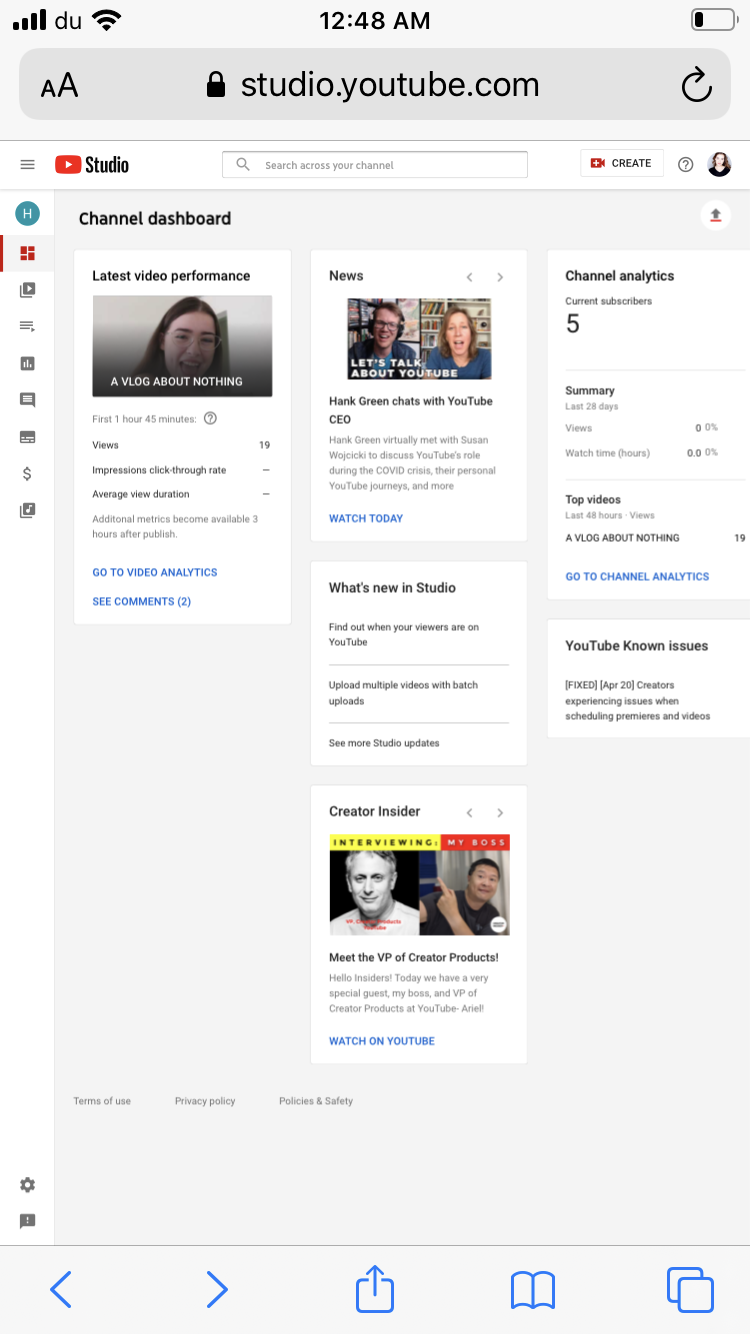Click Privacy policy footer link

point(205,1101)
